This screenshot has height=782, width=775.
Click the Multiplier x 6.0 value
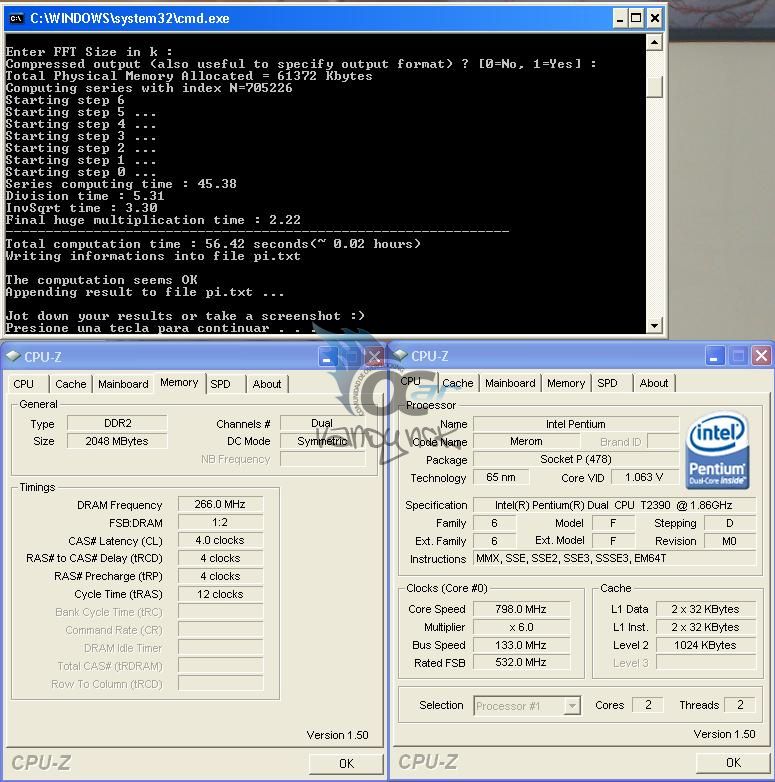pos(521,627)
